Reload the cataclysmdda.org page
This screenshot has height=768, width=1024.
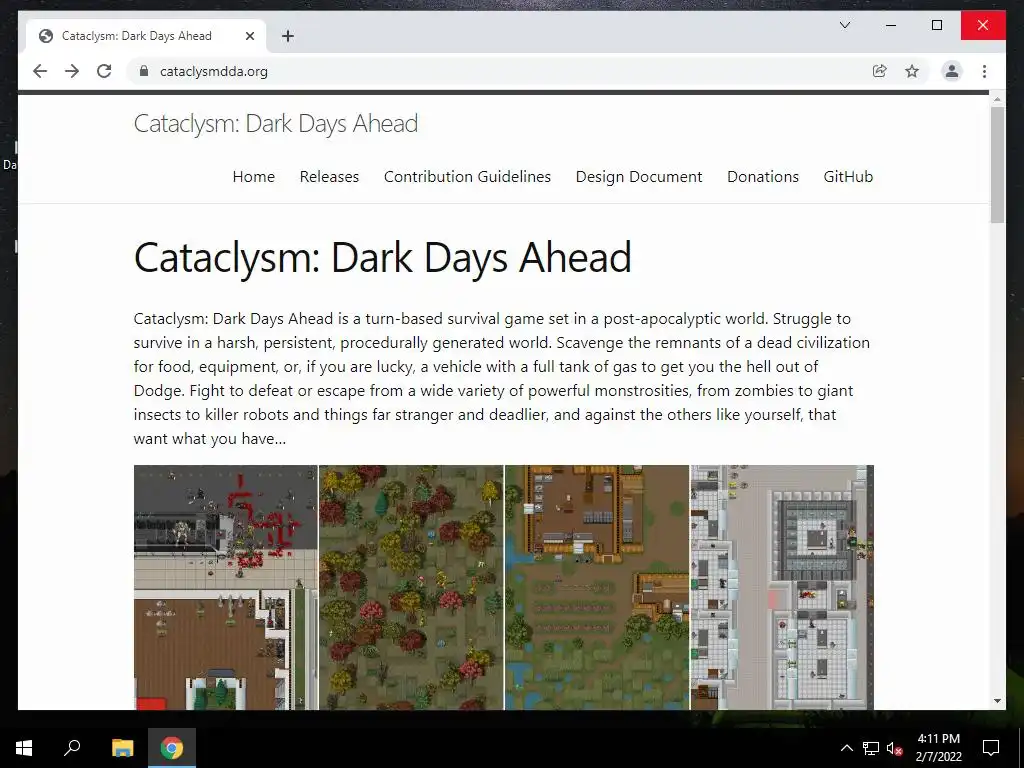coord(104,71)
